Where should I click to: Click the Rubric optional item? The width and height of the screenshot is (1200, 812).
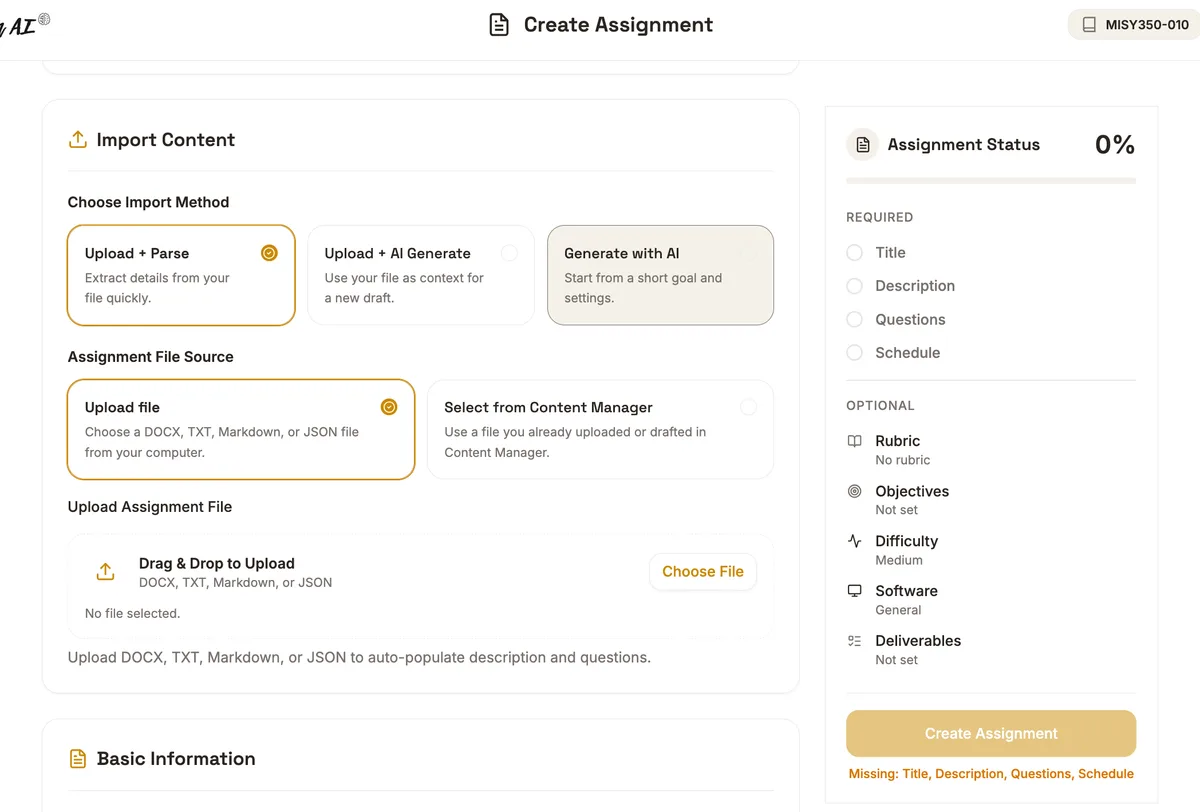tap(991, 450)
